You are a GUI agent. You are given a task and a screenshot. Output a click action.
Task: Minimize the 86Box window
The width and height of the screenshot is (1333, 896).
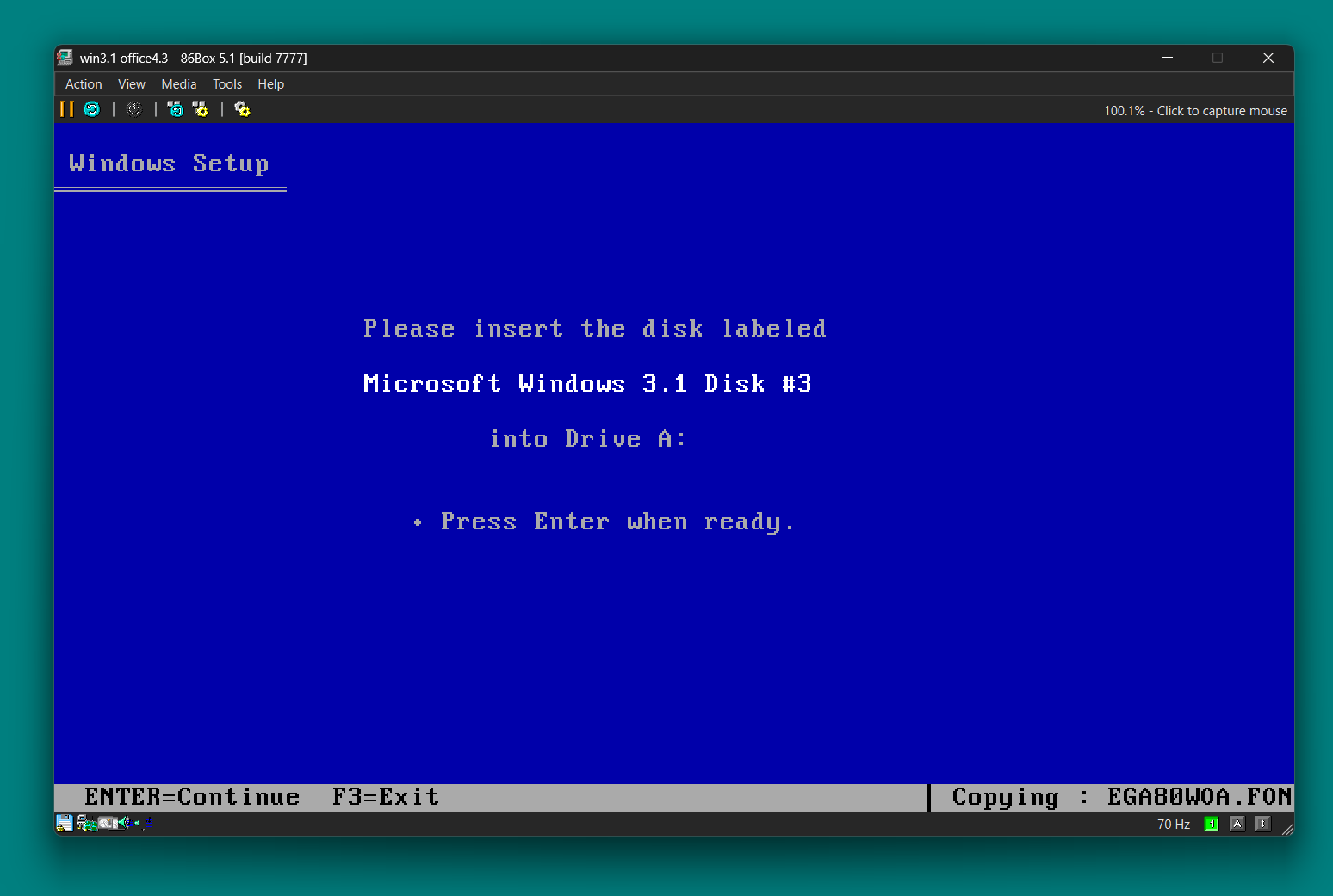[x=1168, y=58]
